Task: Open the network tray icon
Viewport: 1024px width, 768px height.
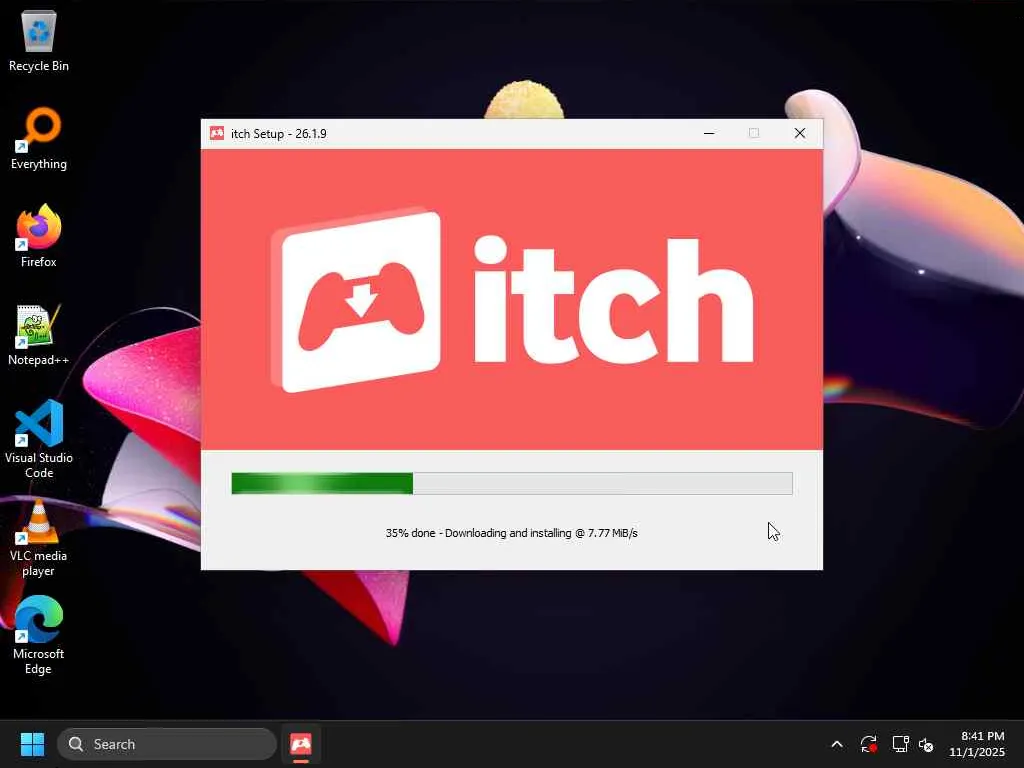Action: pos(901,744)
